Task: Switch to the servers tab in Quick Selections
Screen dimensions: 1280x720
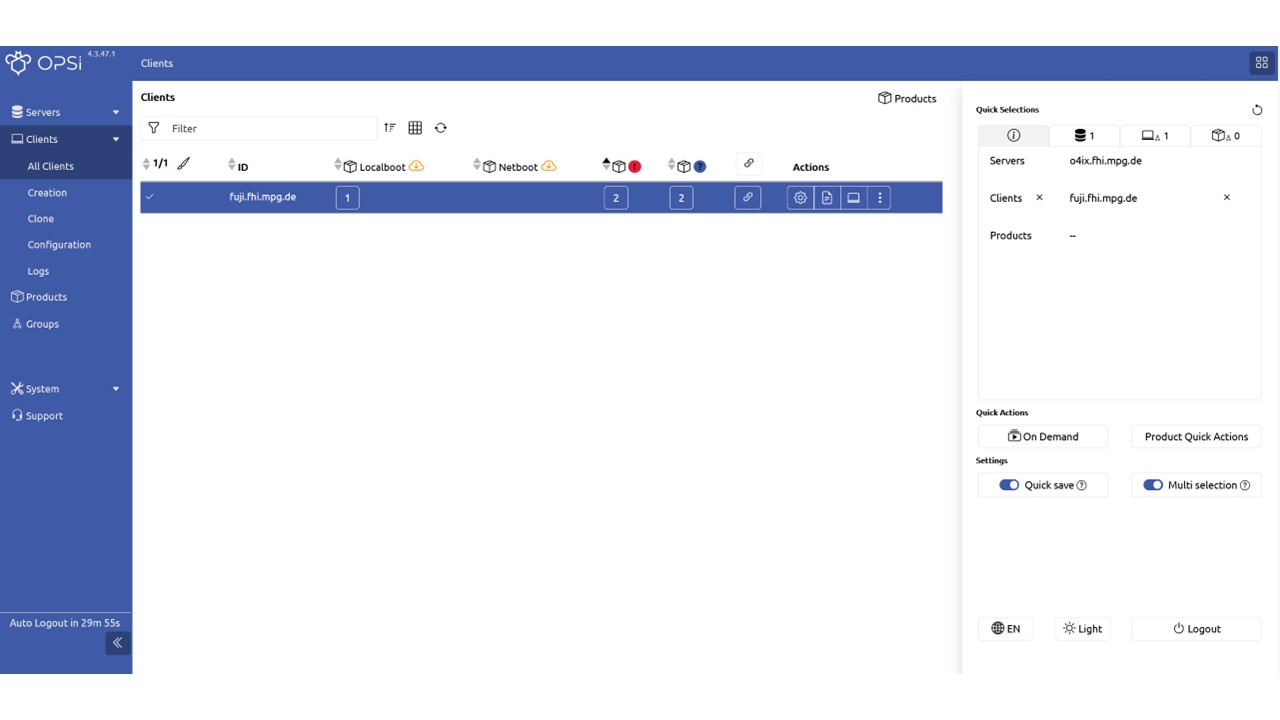Action: click(x=1084, y=135)
